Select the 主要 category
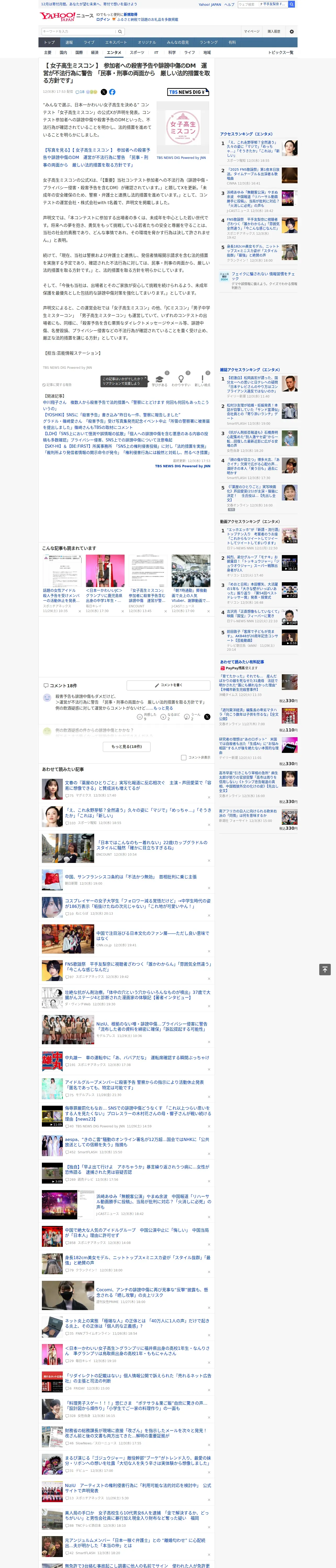 [x=48, y=52]
